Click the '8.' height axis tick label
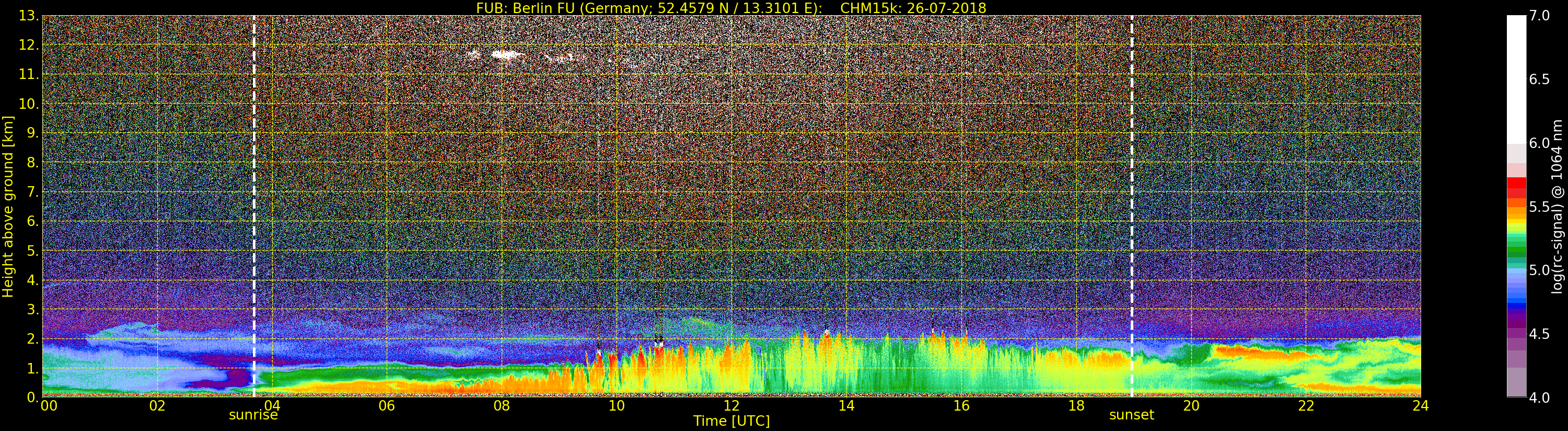1568x431 pixels. tap(32, 163)
